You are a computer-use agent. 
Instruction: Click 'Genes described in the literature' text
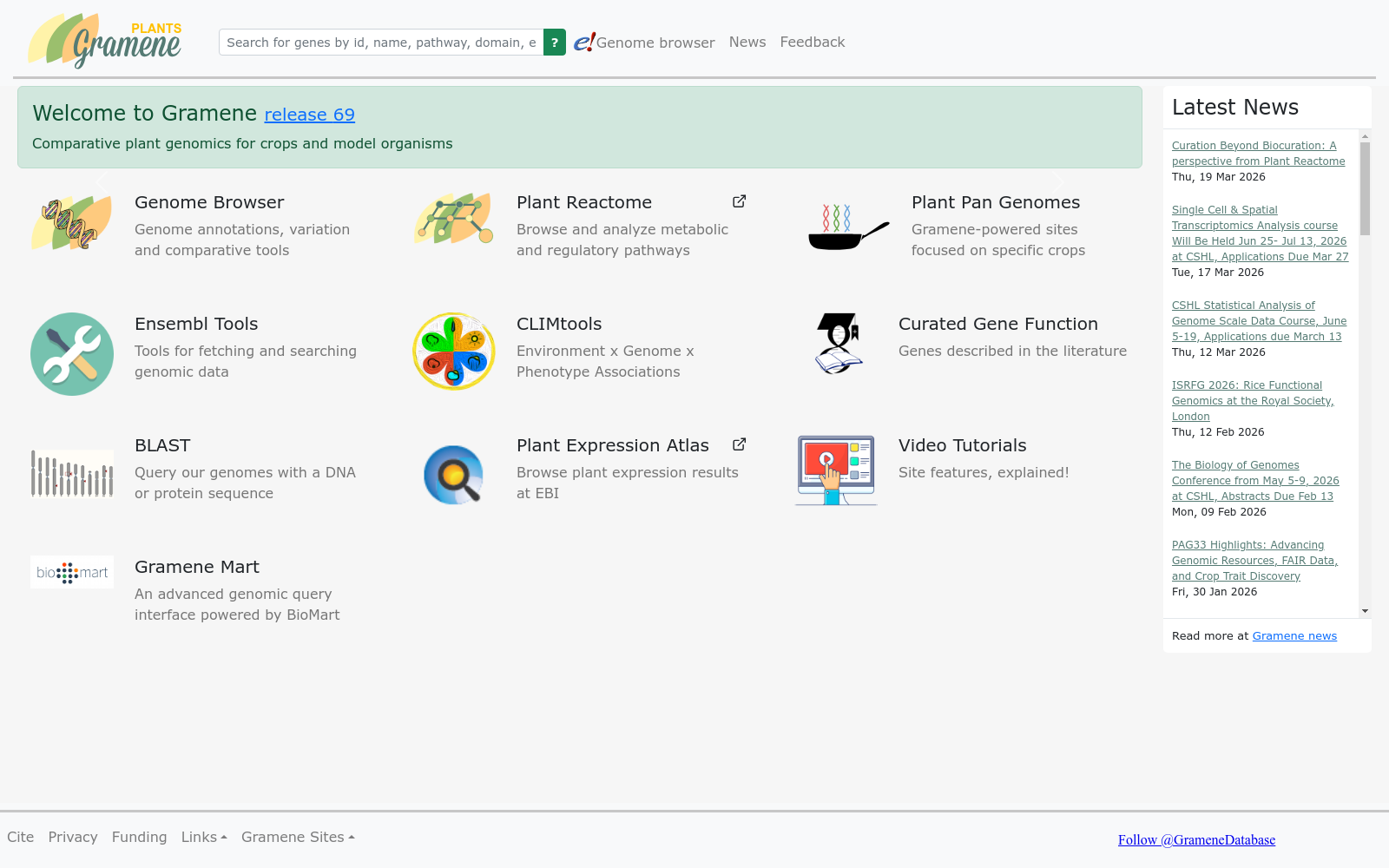[x=1012, y=351]
